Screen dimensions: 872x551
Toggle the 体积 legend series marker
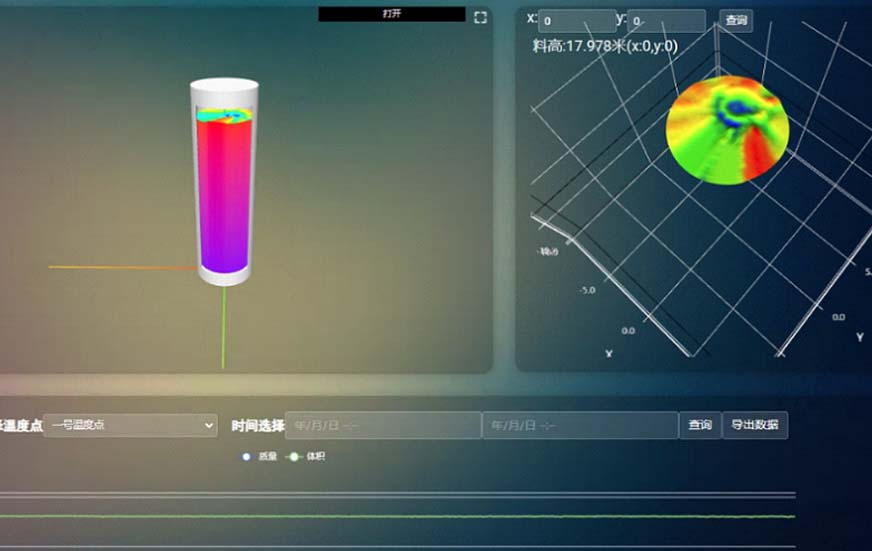(x=293, y=457)
